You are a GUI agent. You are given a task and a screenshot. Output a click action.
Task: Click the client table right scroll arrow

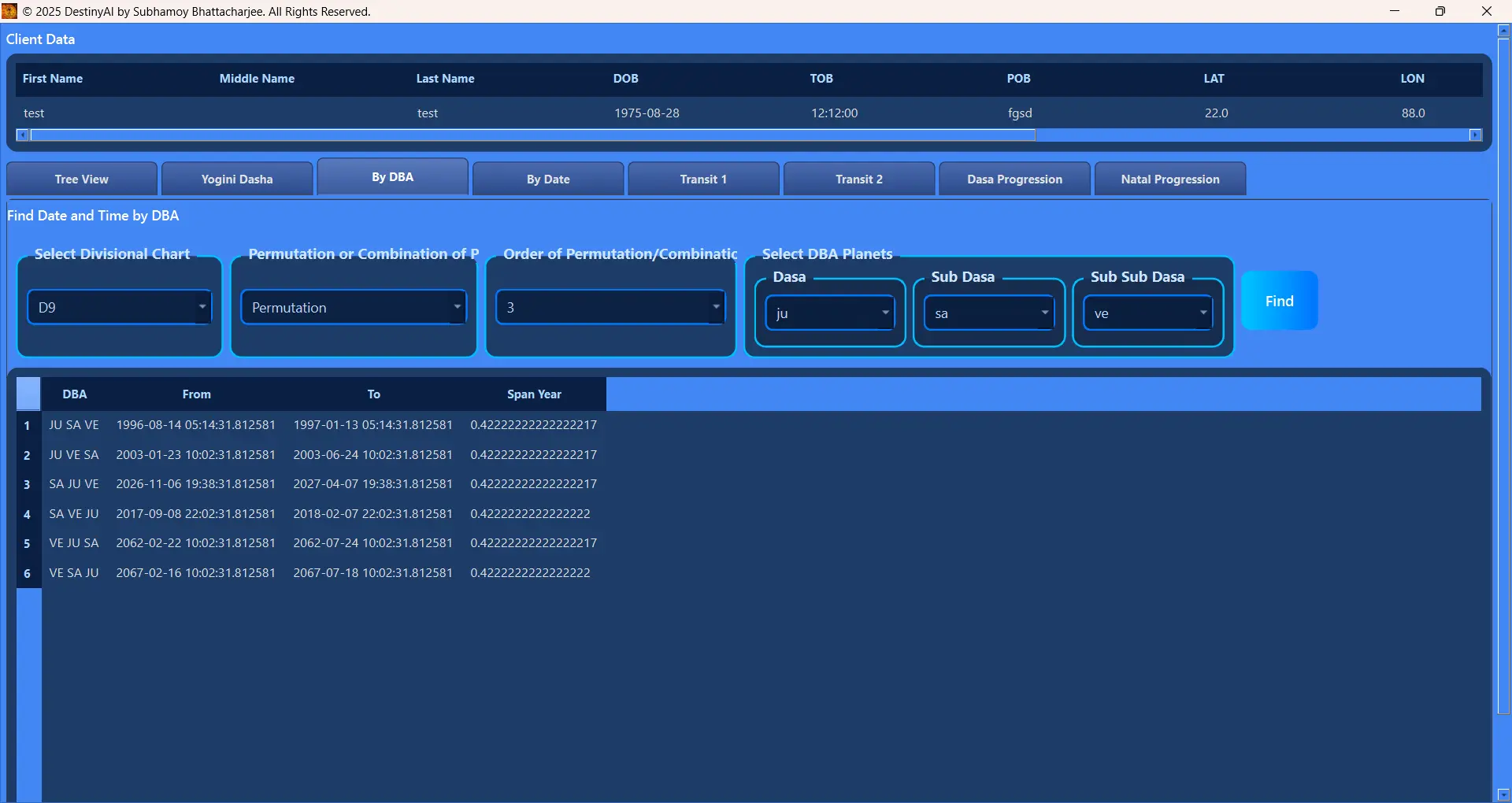click(1476, 135)
